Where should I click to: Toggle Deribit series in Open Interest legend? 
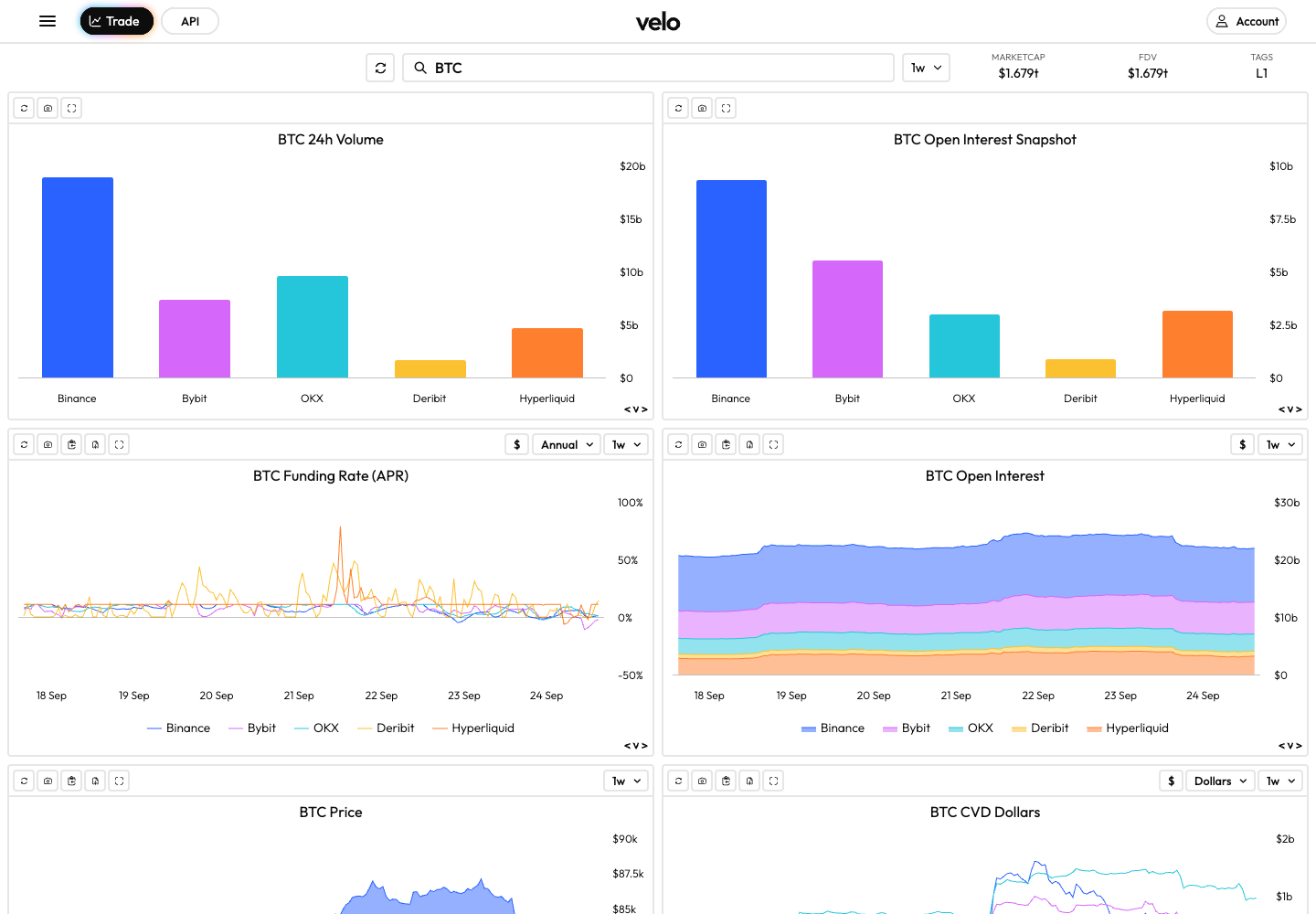point(1040,728)
